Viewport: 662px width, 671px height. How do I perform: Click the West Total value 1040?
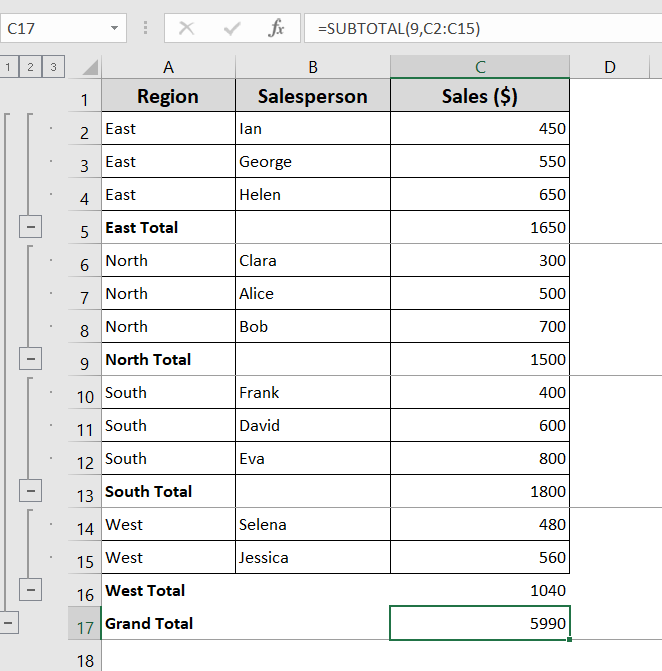pos(480,590)
